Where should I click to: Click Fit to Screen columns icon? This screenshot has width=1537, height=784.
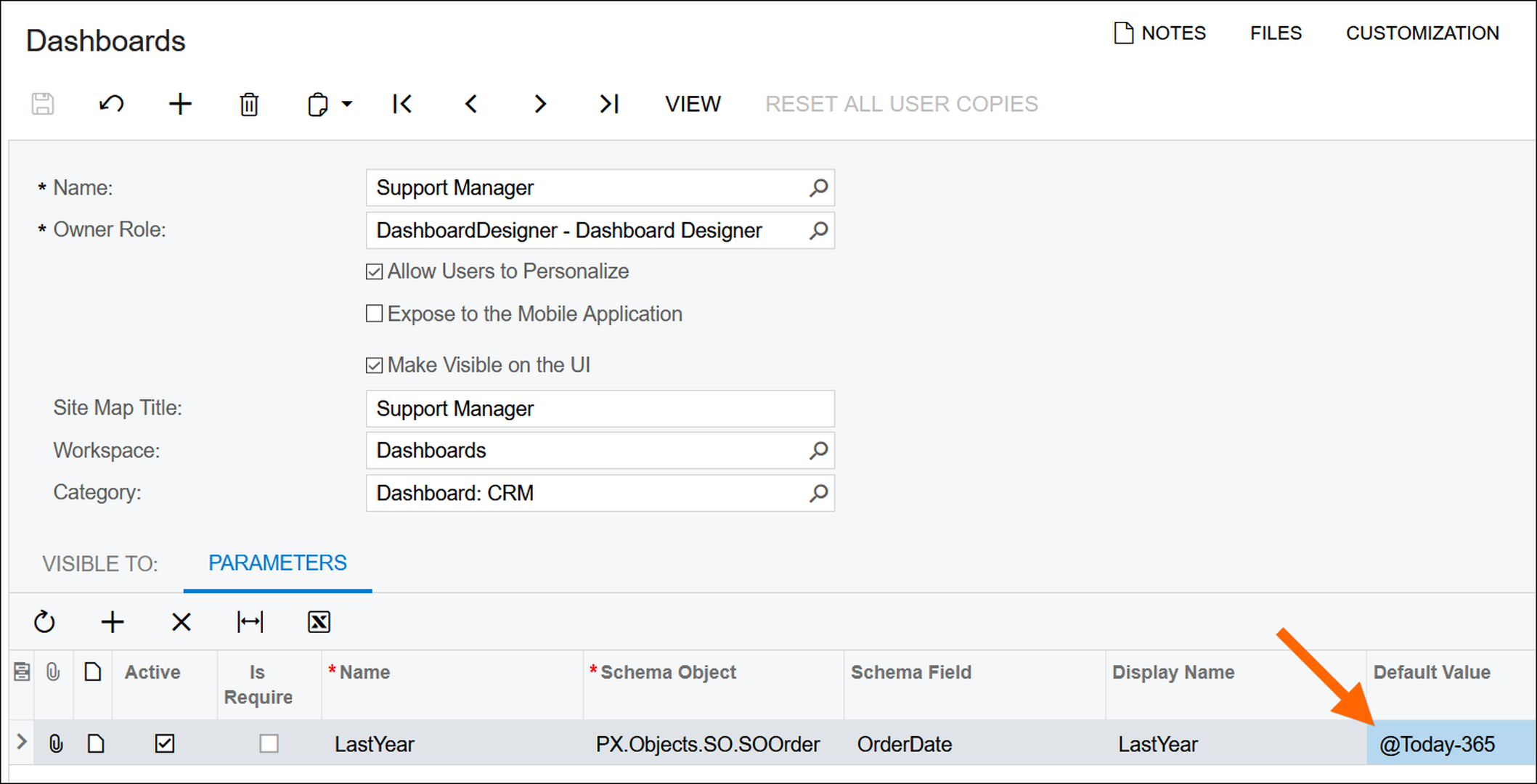(x=250, y=622)
